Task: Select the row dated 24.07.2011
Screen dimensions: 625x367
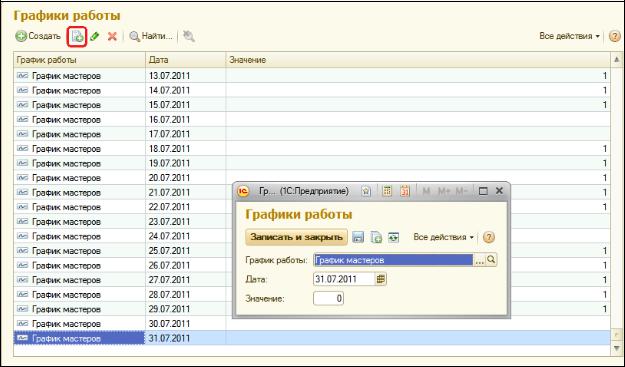Action: click(312, 236)
